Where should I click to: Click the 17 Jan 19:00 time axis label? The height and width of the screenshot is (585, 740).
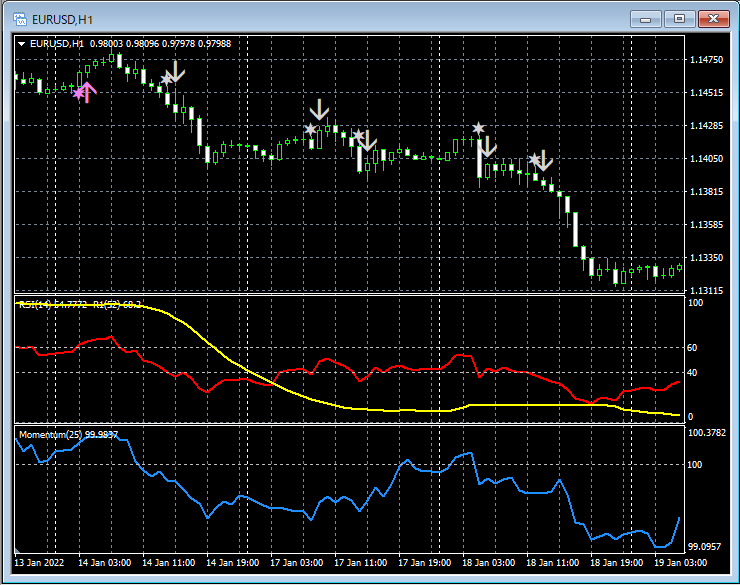click(424, 562)
